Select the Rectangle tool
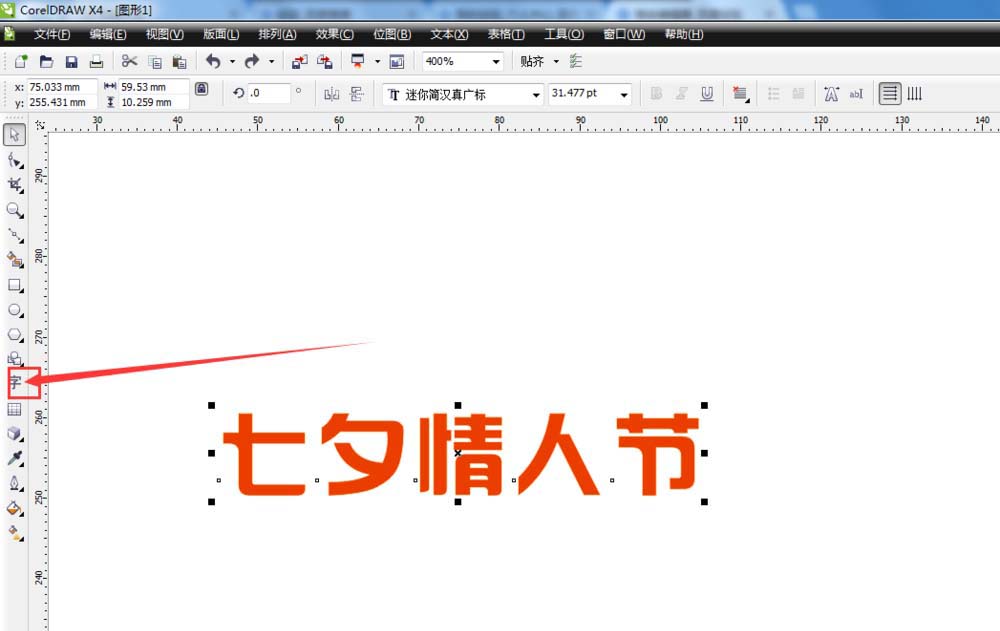Screen dimensions: 1000x631 point(15,285)
